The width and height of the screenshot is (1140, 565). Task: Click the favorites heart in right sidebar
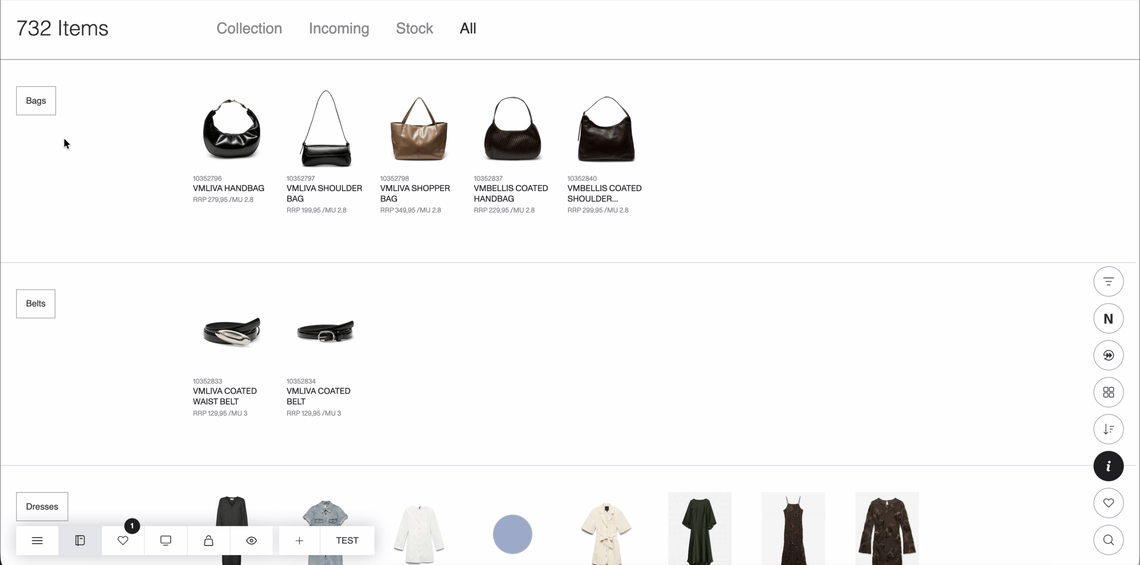(1108, 503)
